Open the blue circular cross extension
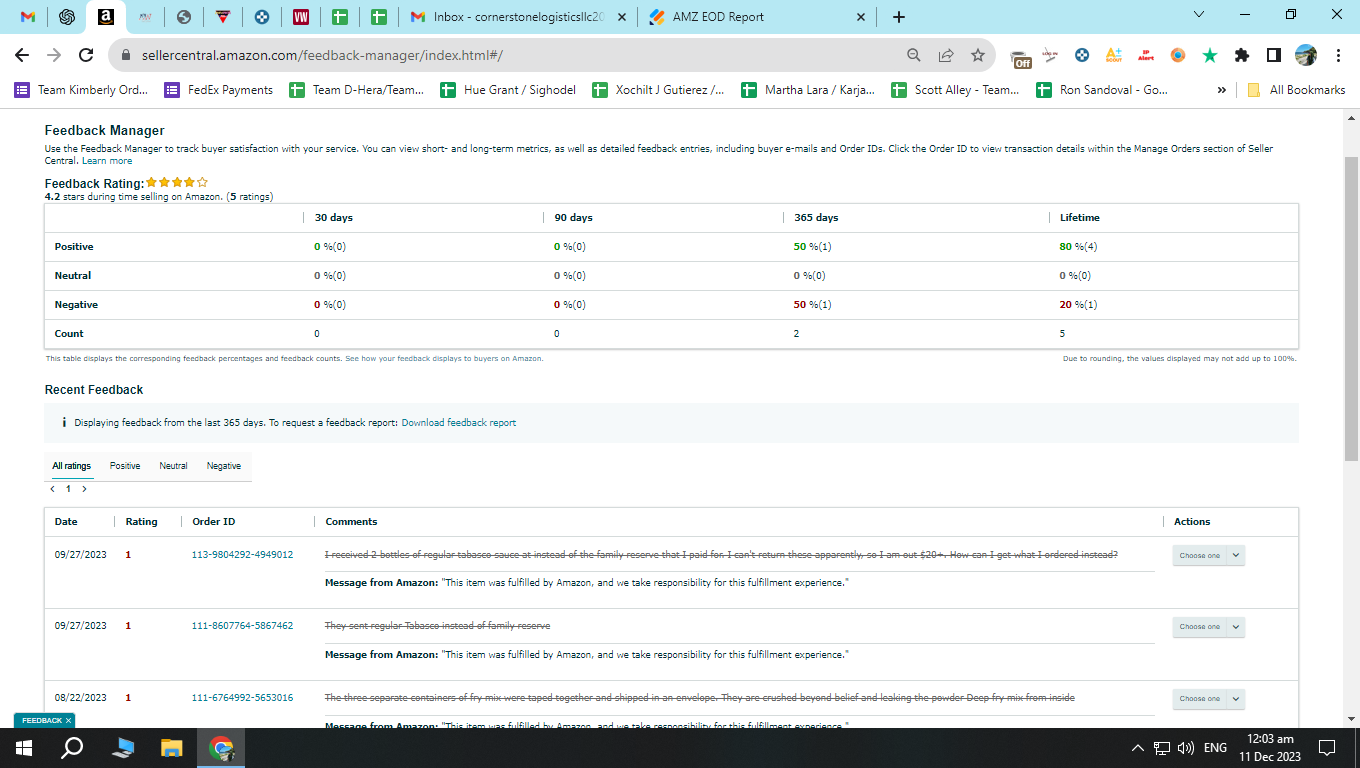Screen dimensions: 1360x768 coord(1082,55)
